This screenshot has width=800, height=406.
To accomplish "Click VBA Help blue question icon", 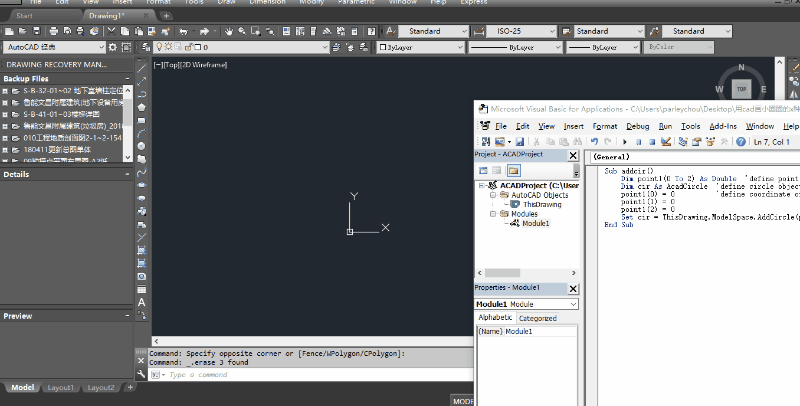I will (x=741, y=142).
